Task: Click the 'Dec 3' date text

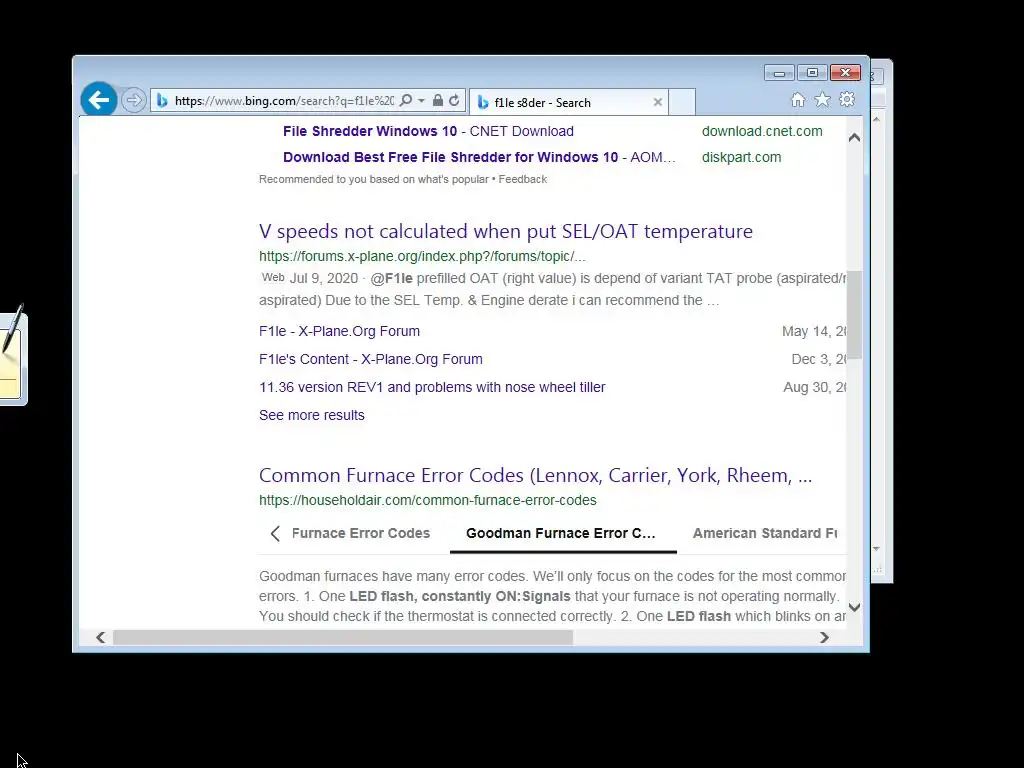Action: click(x=818, y=359)
